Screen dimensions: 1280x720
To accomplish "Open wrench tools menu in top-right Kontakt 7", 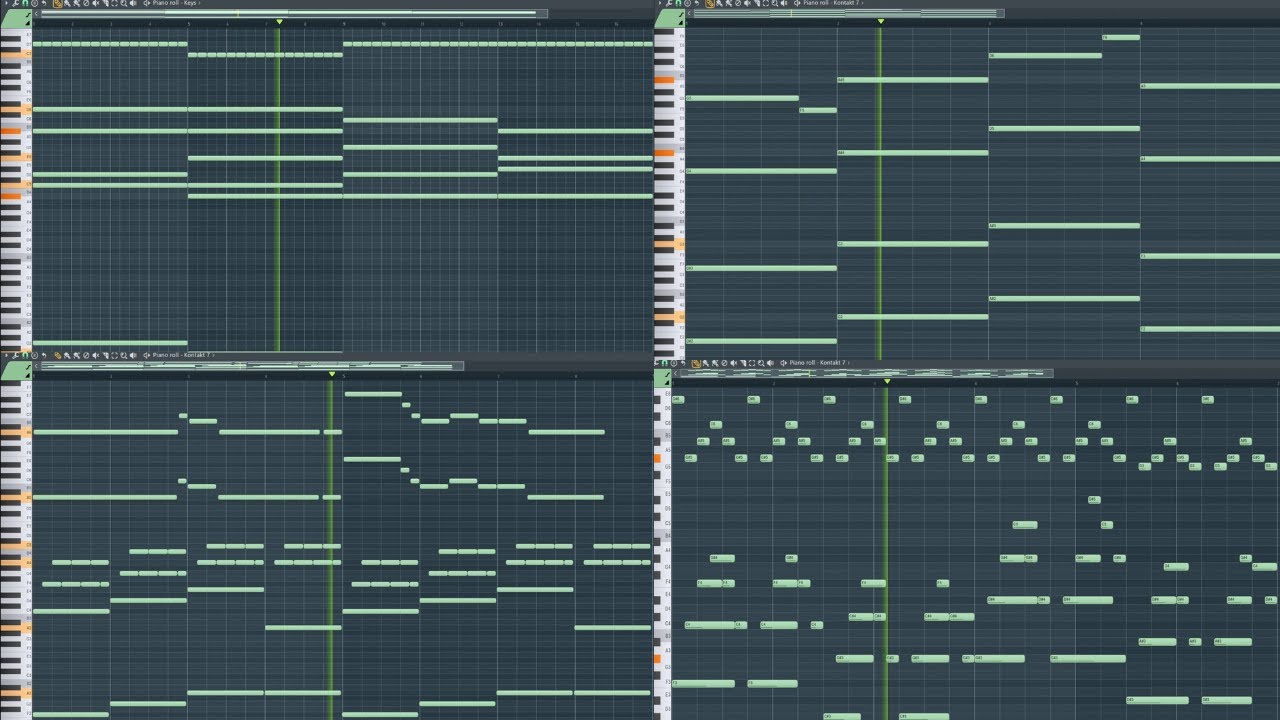I will [669, 3].
